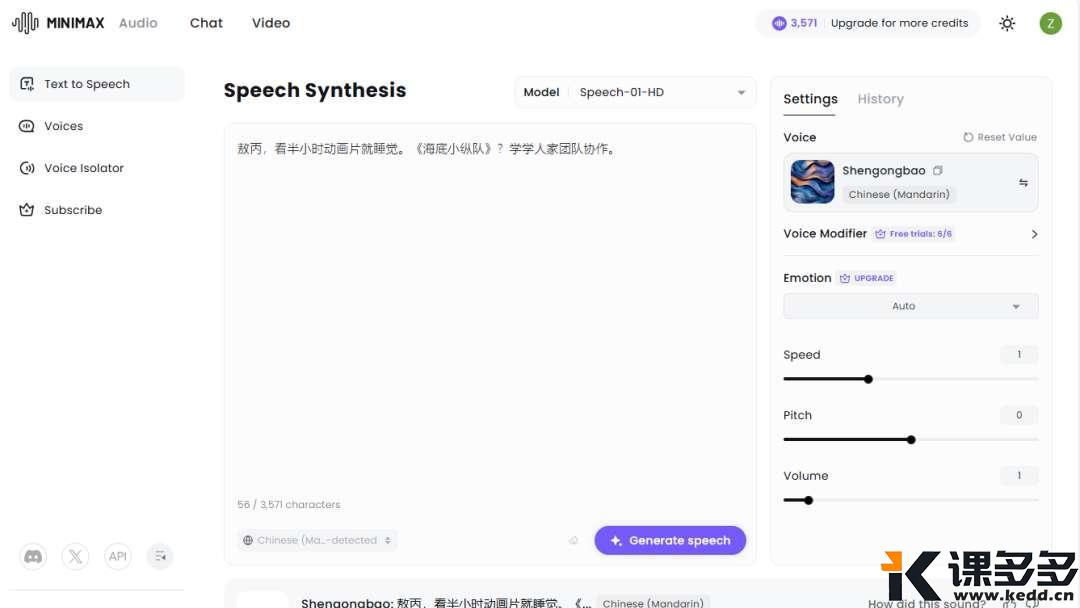Click the Emotion UPGRADE badge
Viewport: 1080px width, 608px height.
click(x=866, y=278)
